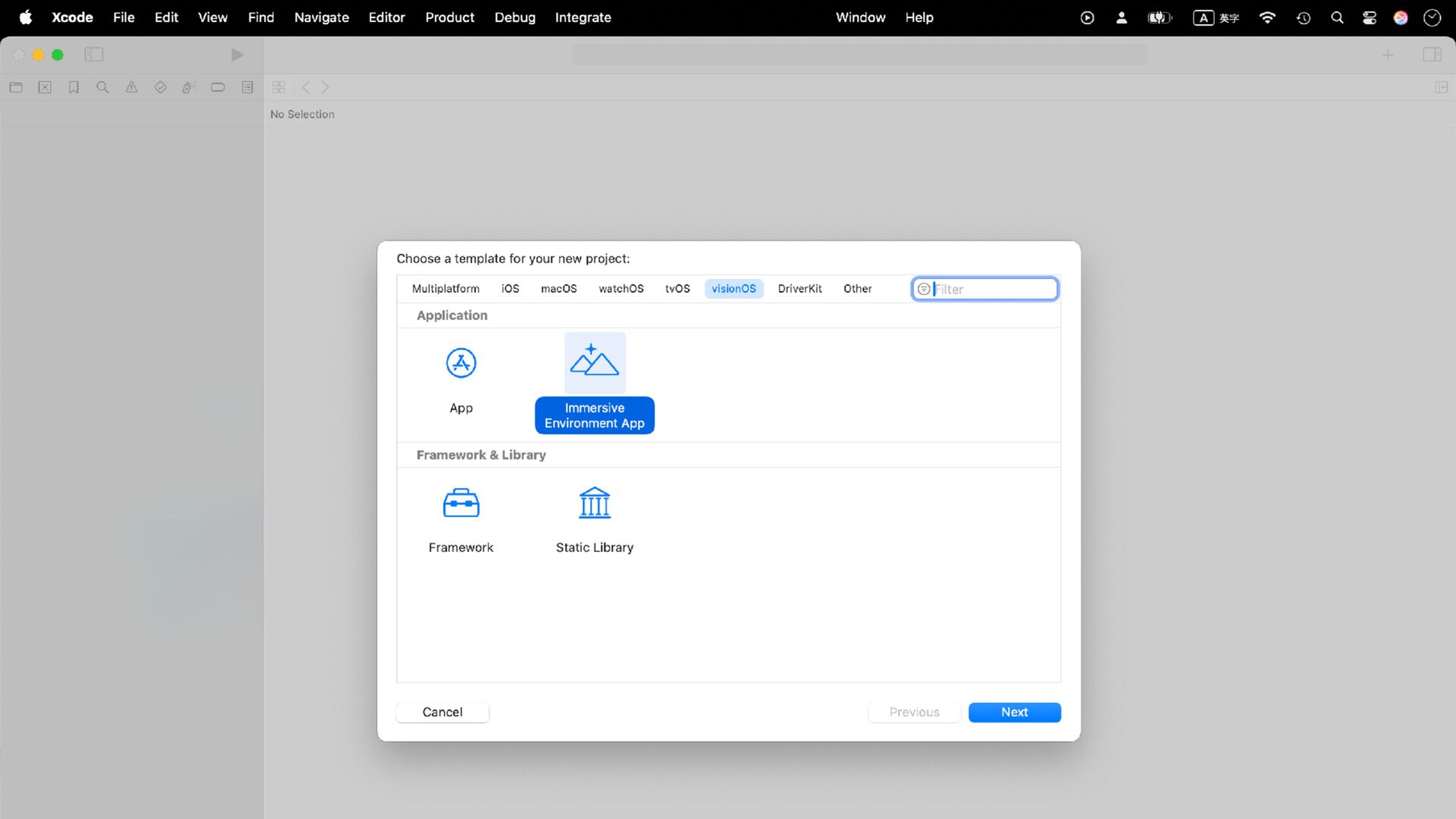The height and width of the screenshot is (819, 1456).
Task: Open the Apple menu
Action: click(x=26, y=17)
